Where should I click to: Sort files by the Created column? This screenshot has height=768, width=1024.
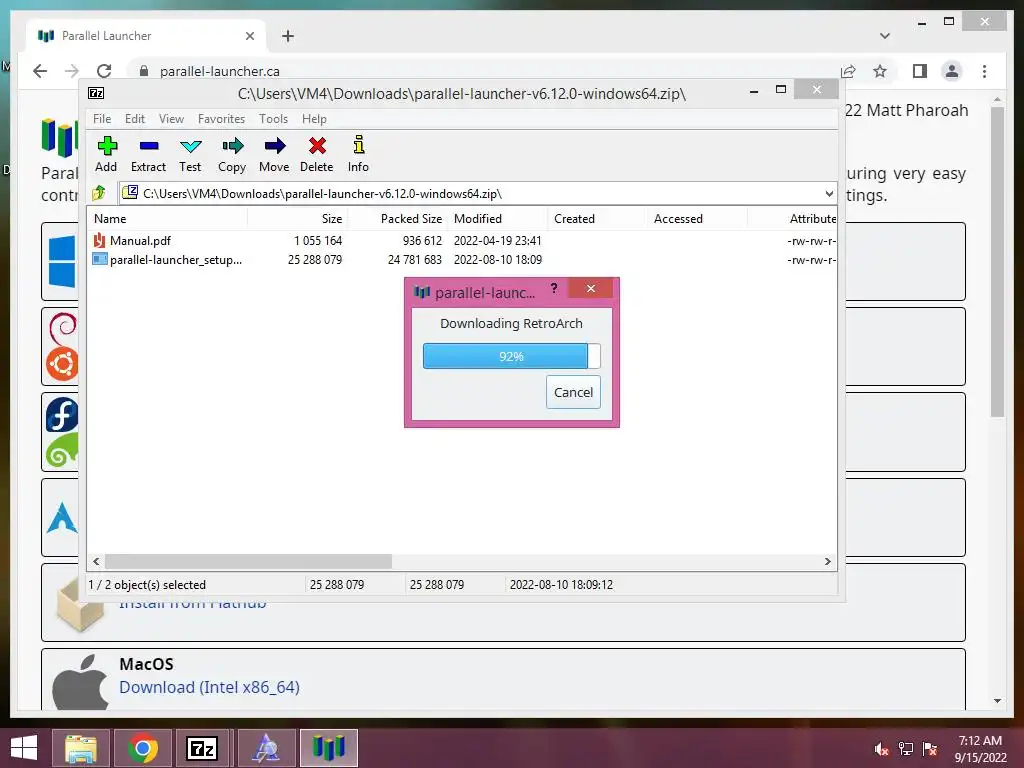tap(598, 219)
